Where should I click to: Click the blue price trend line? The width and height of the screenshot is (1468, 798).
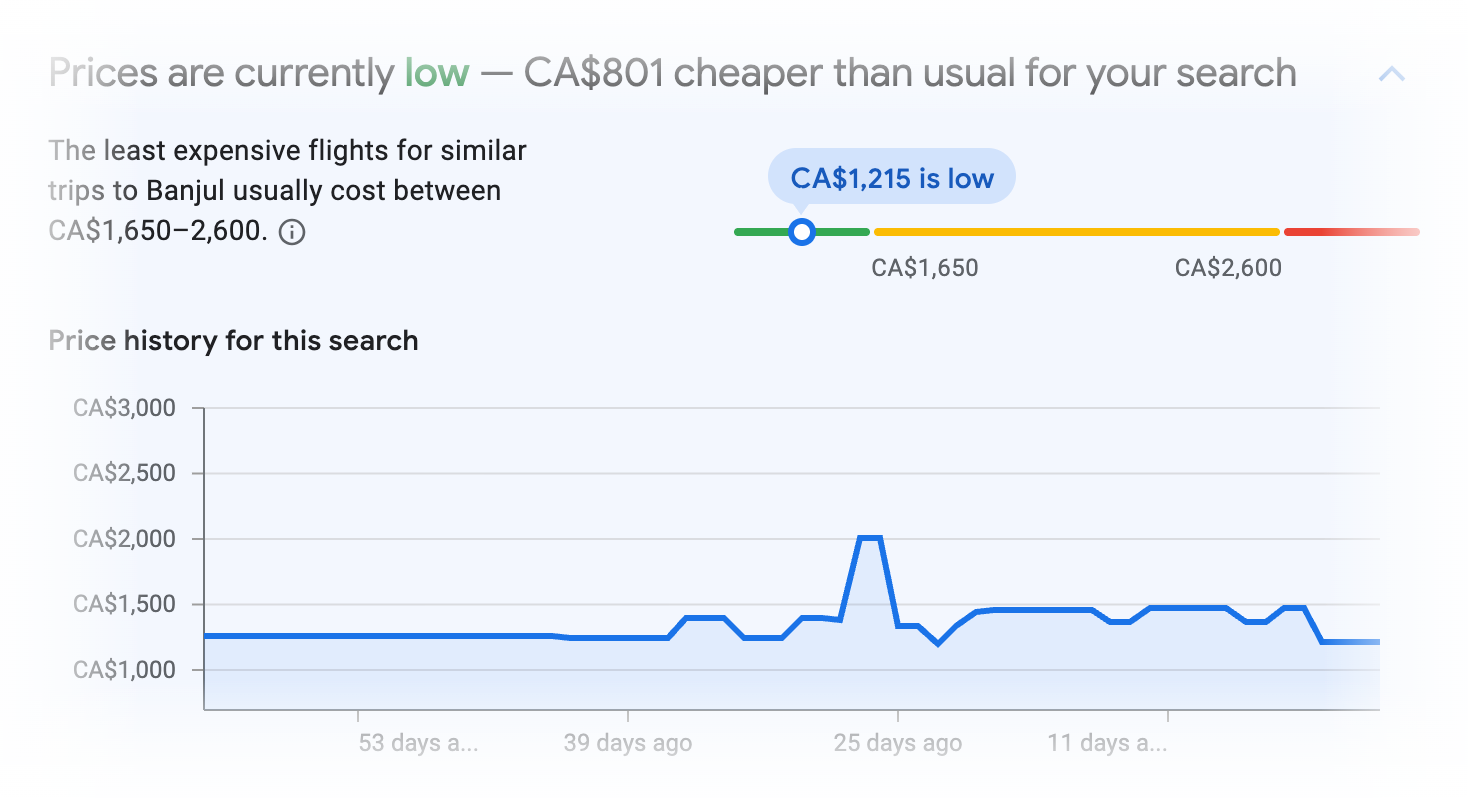click(400, 635)
